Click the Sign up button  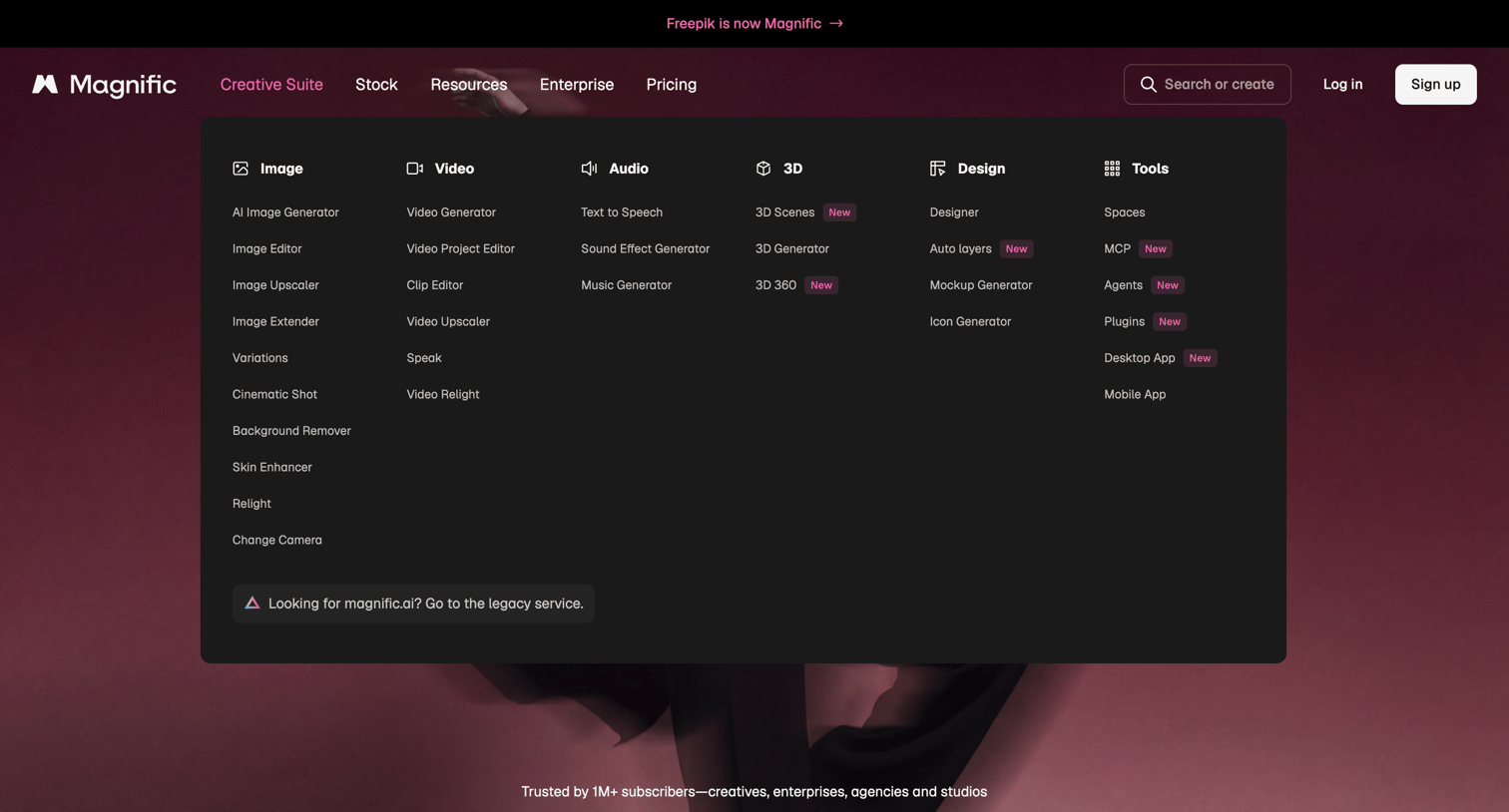click(x=1435, y=85)
